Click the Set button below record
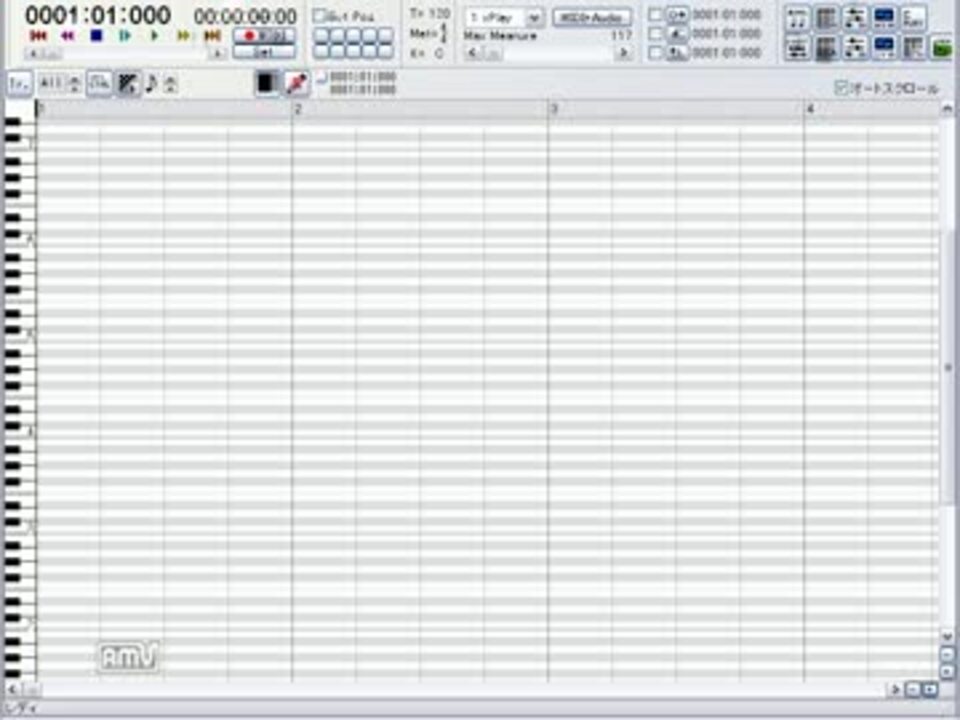The height and width of the screenshot is (720, 960). coord(264,52)
